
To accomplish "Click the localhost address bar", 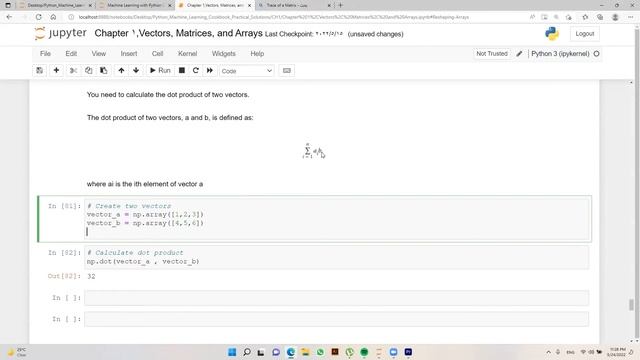I will pyautogui.click(x=273, y=17).
